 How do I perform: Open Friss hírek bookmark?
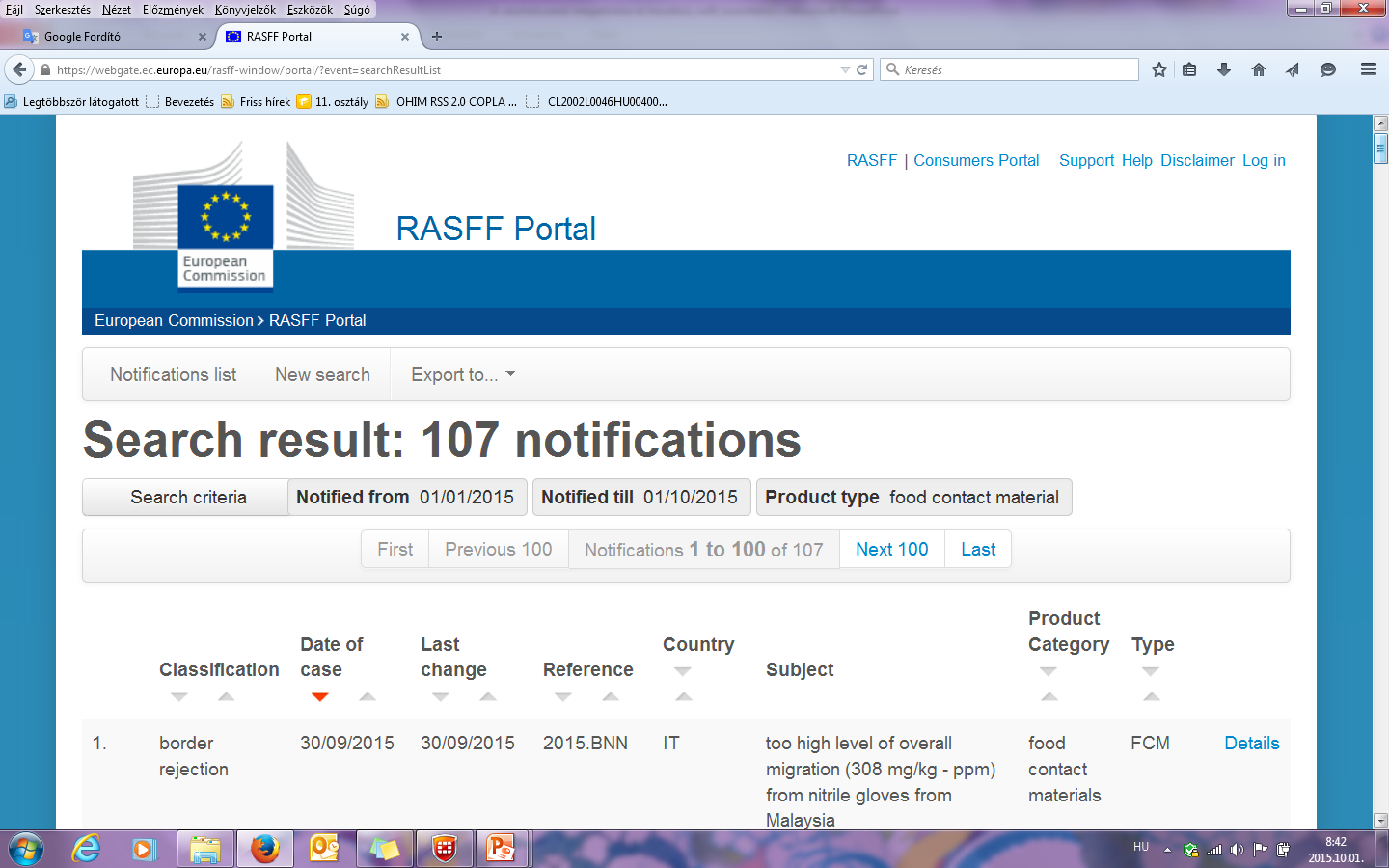(x=256, y=101)
